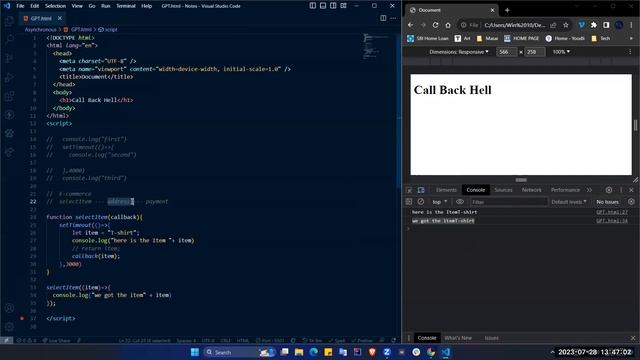
Task: Open the Chrome three-dot menu
Action: 631,25
